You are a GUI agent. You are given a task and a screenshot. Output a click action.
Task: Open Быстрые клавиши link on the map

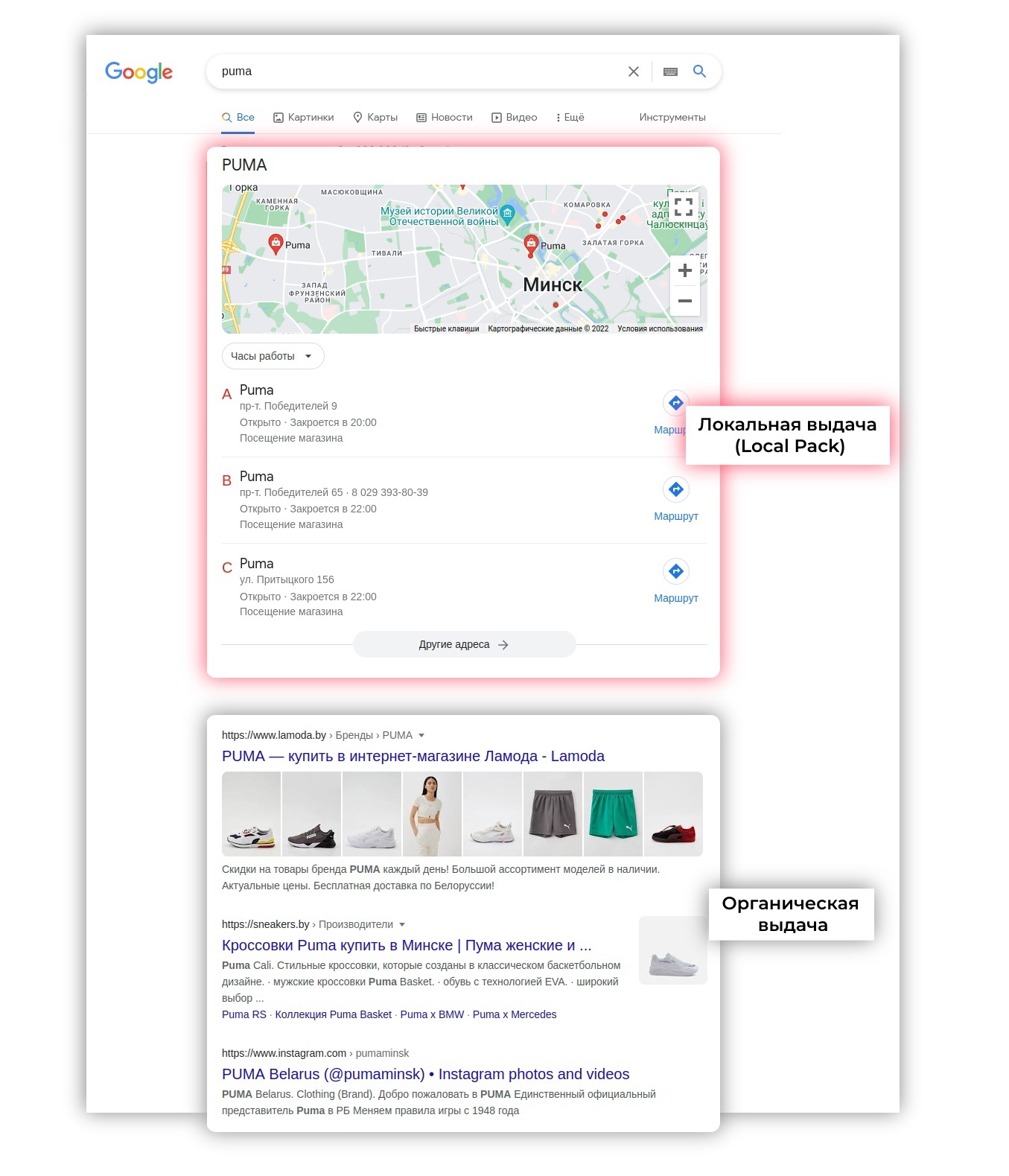tap(447, 328)
